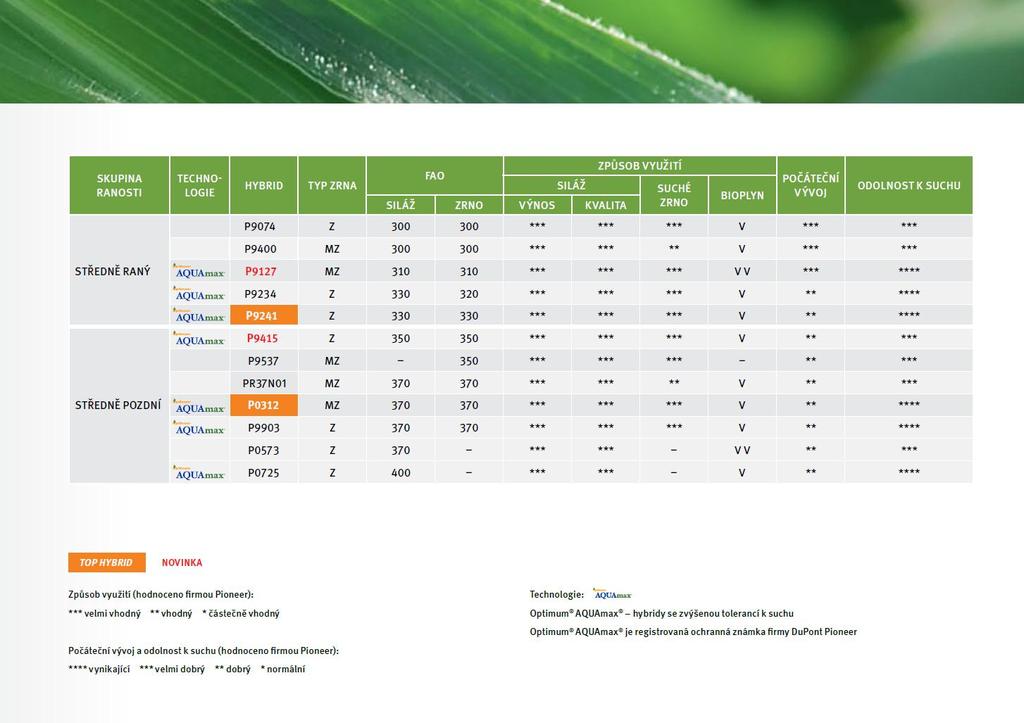This screenshot has width=1024, height=723.
Task: Click the 'ZRNO' subheader under FAO
Action: point(469,205)
